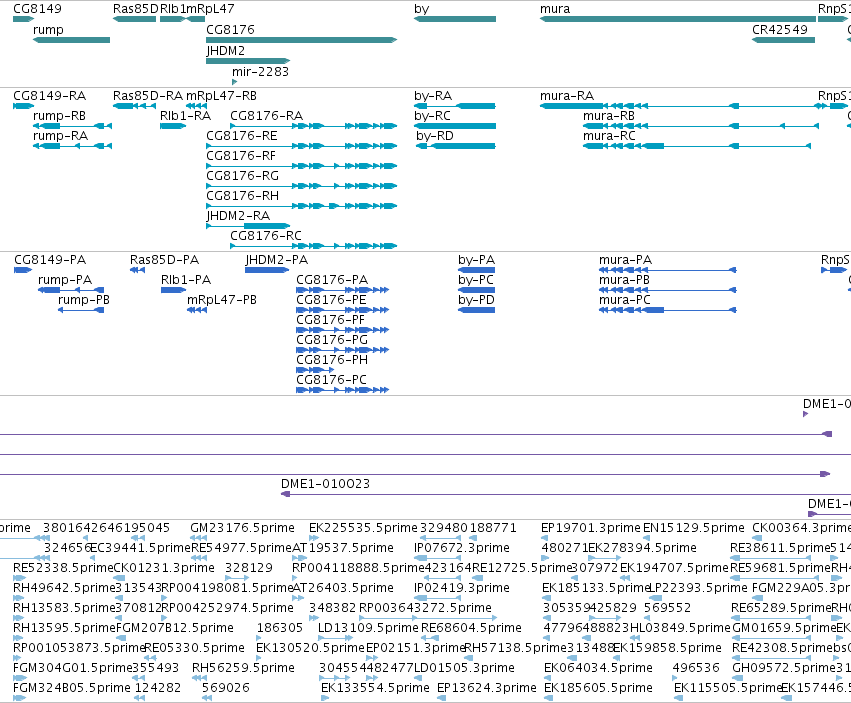
Task: Select the JHDM2 gene label
Action: click(x=225, y=50)
